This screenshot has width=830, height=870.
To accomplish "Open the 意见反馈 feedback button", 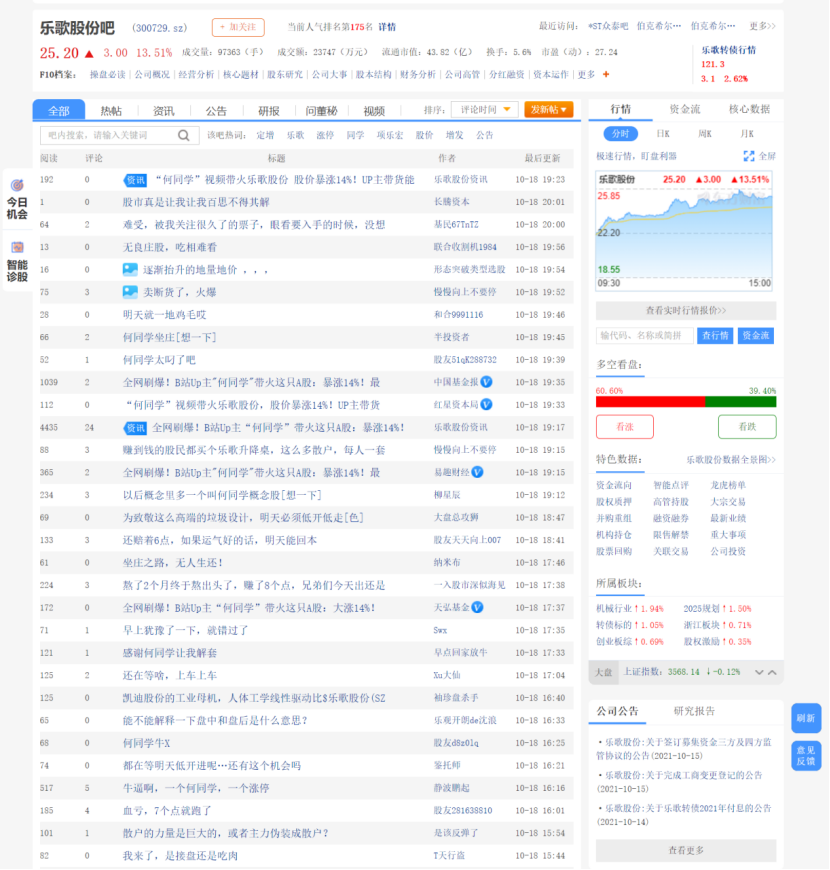I will pyautogui.click(x=806, y=756).
